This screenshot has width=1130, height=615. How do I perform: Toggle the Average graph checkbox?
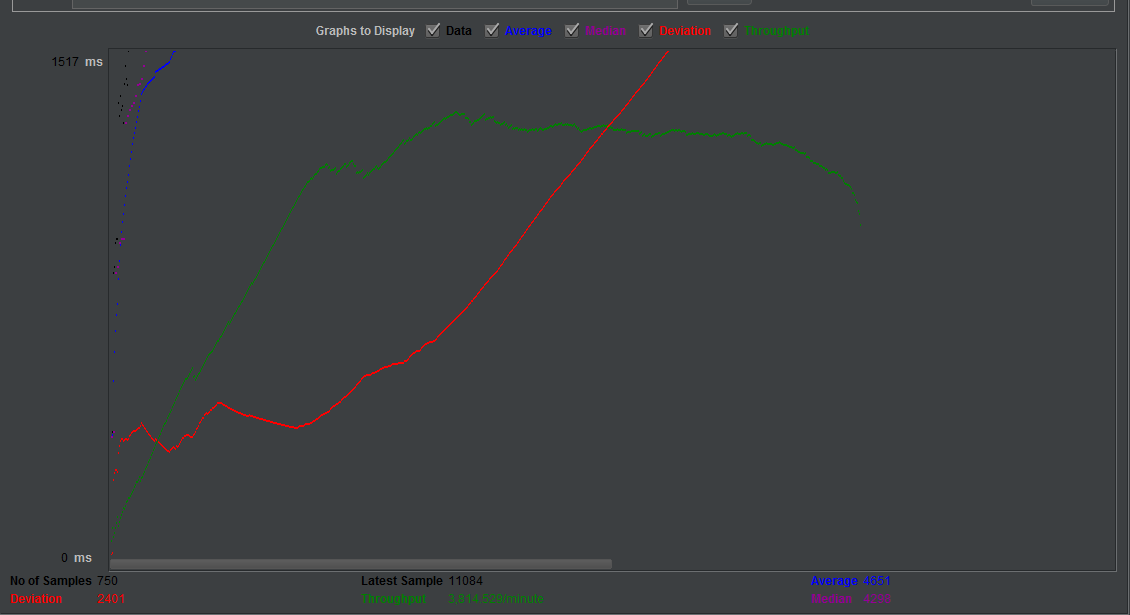tap(492, 30)
